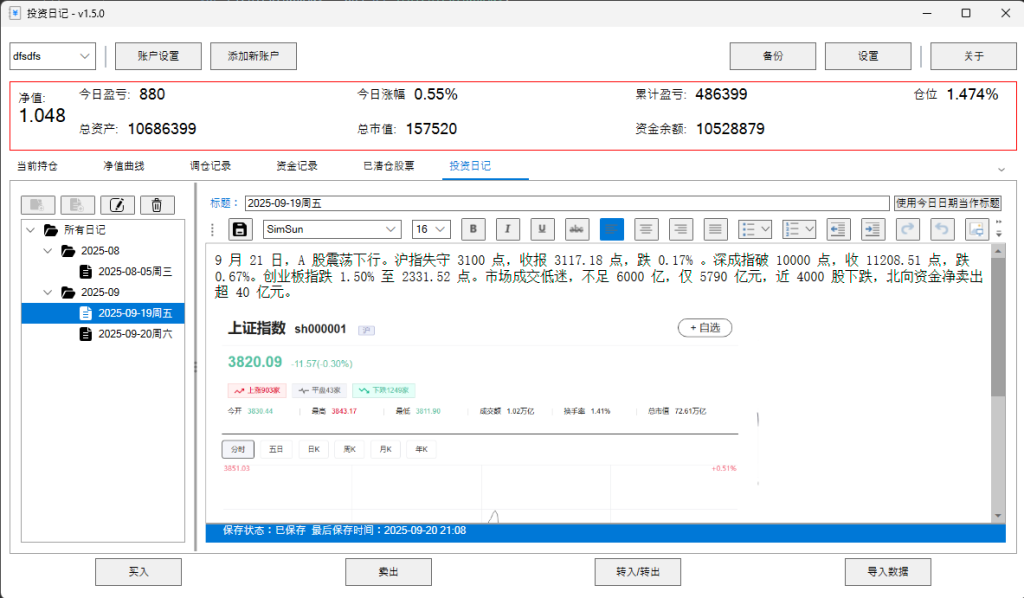Apply justify alignment to text
The height and width of the screenshot is (598, 1024).
click(715, 229)
